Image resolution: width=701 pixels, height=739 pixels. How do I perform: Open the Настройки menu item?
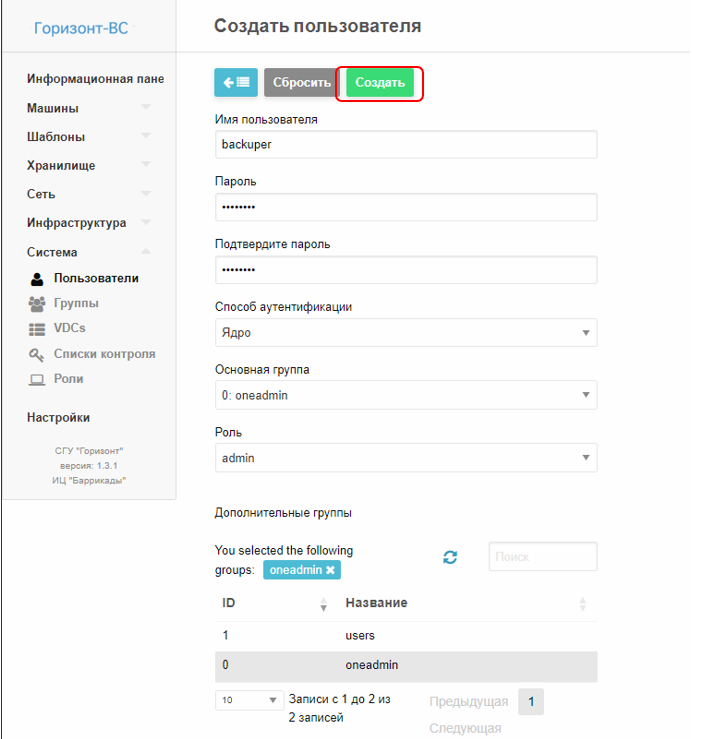(58, 418)
